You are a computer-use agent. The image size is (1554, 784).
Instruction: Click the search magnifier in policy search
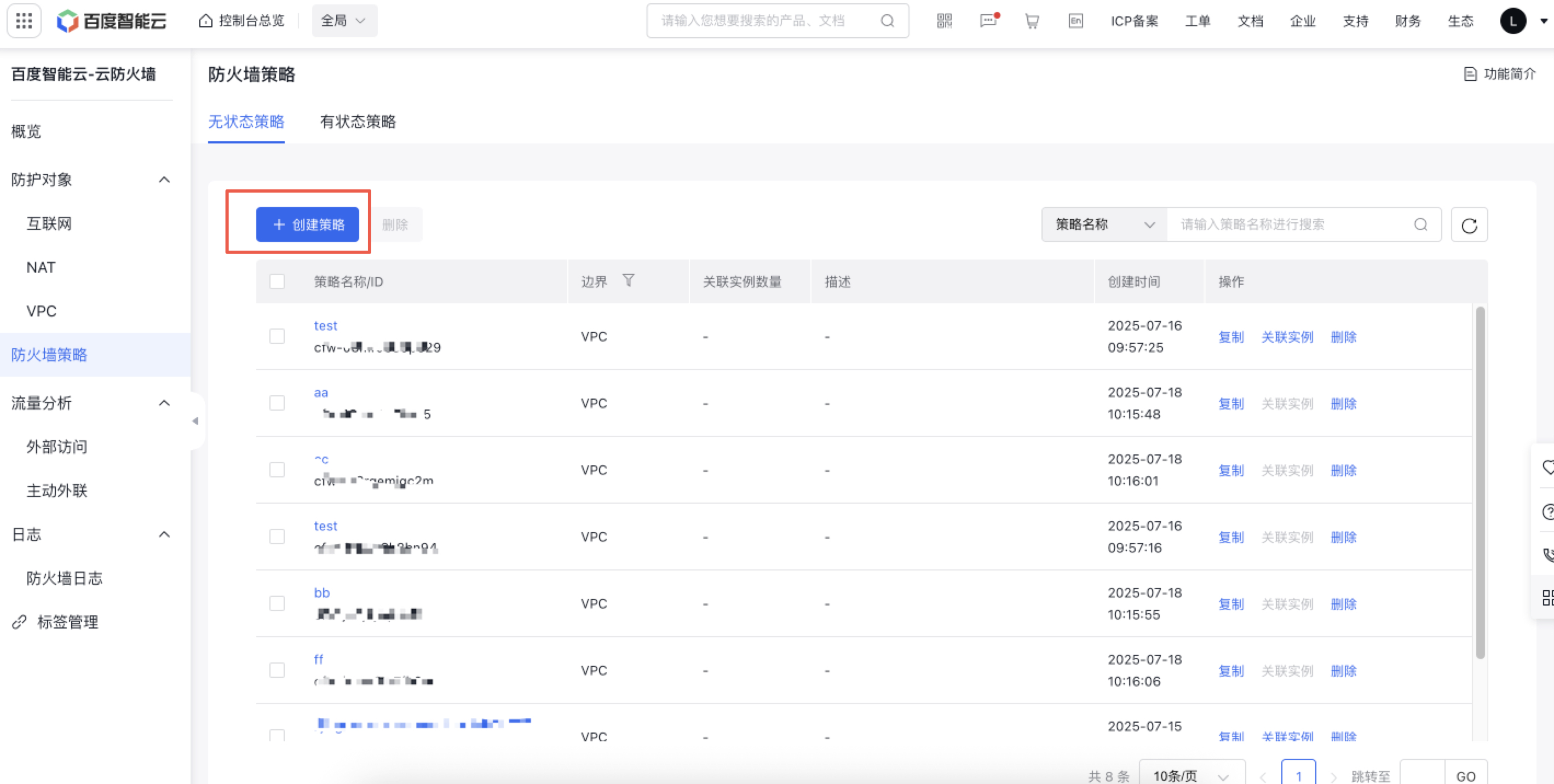1420,225
